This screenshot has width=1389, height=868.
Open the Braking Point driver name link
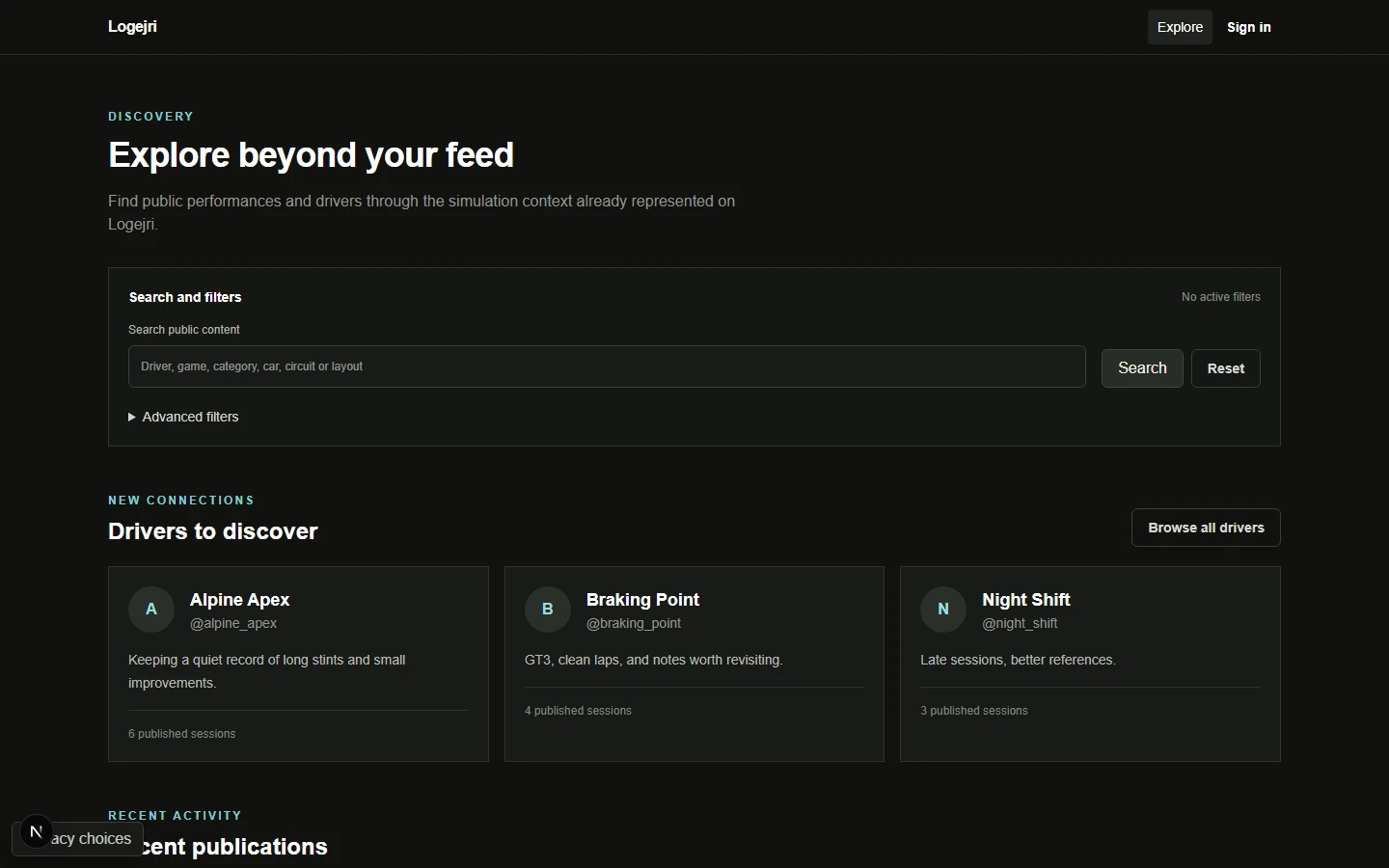click(642, 600)
